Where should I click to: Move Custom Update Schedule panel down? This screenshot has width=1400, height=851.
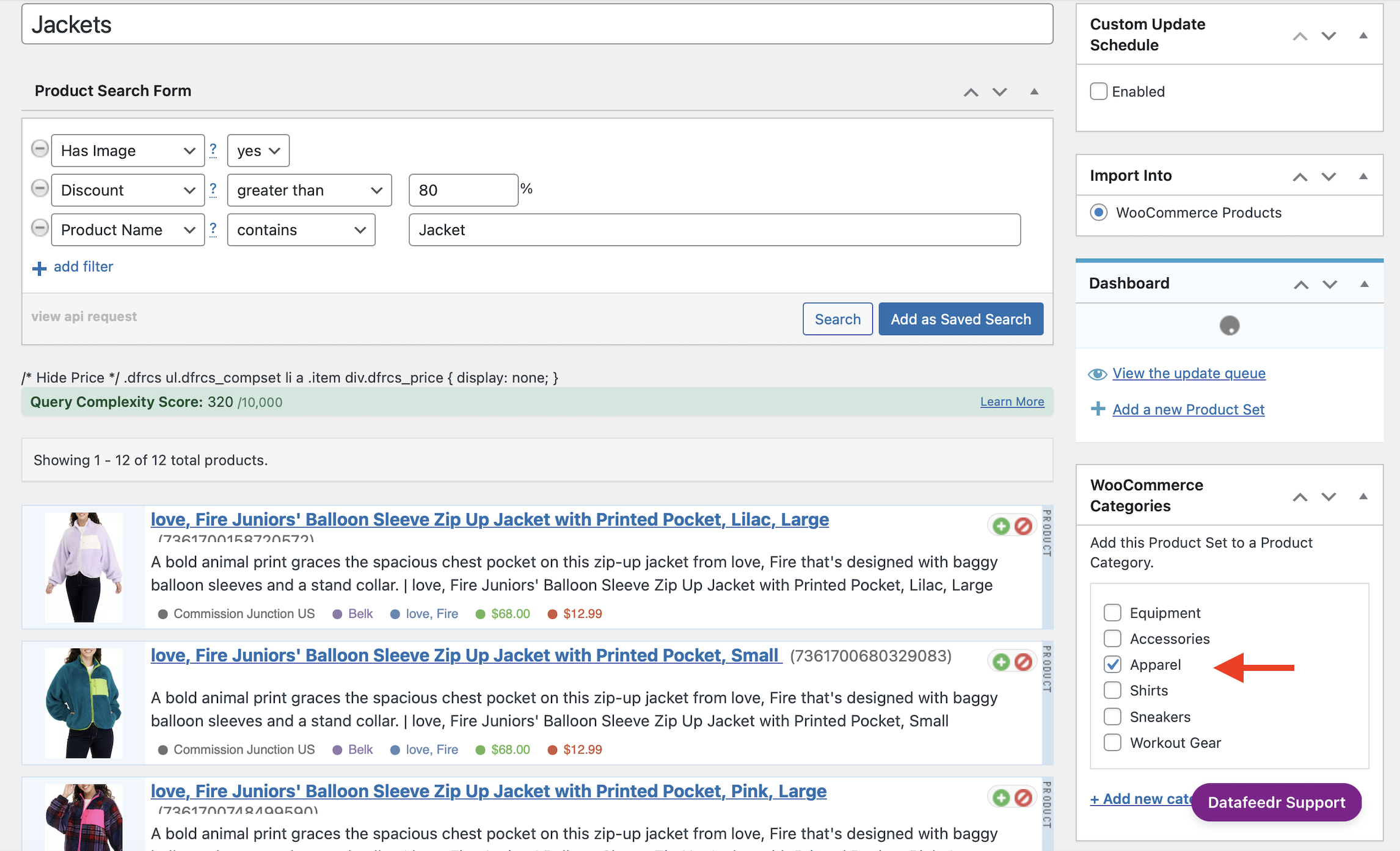1329,36
